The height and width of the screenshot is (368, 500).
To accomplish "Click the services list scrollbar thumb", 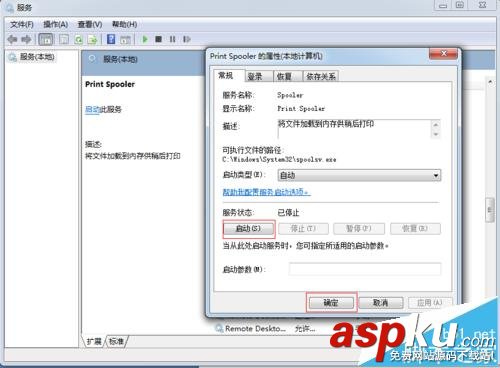I will tap(490, 210).
